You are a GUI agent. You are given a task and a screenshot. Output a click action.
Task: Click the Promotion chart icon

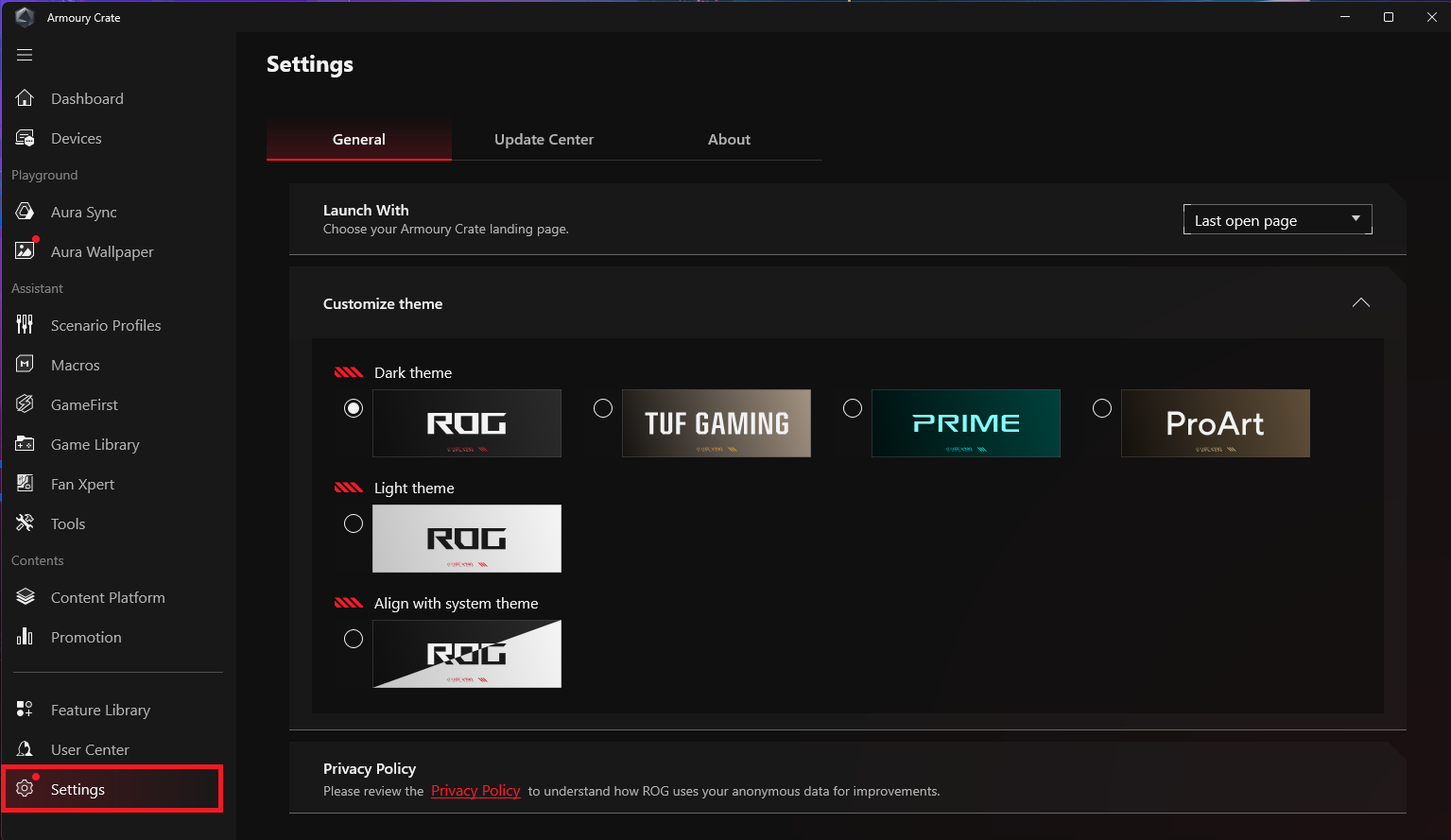(x=26, y=637)
